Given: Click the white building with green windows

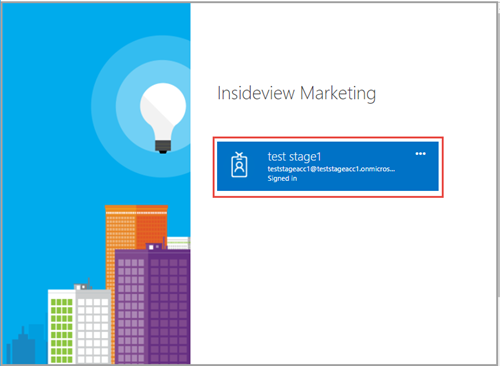Looking at the screenshot, I should pos(62,327).
